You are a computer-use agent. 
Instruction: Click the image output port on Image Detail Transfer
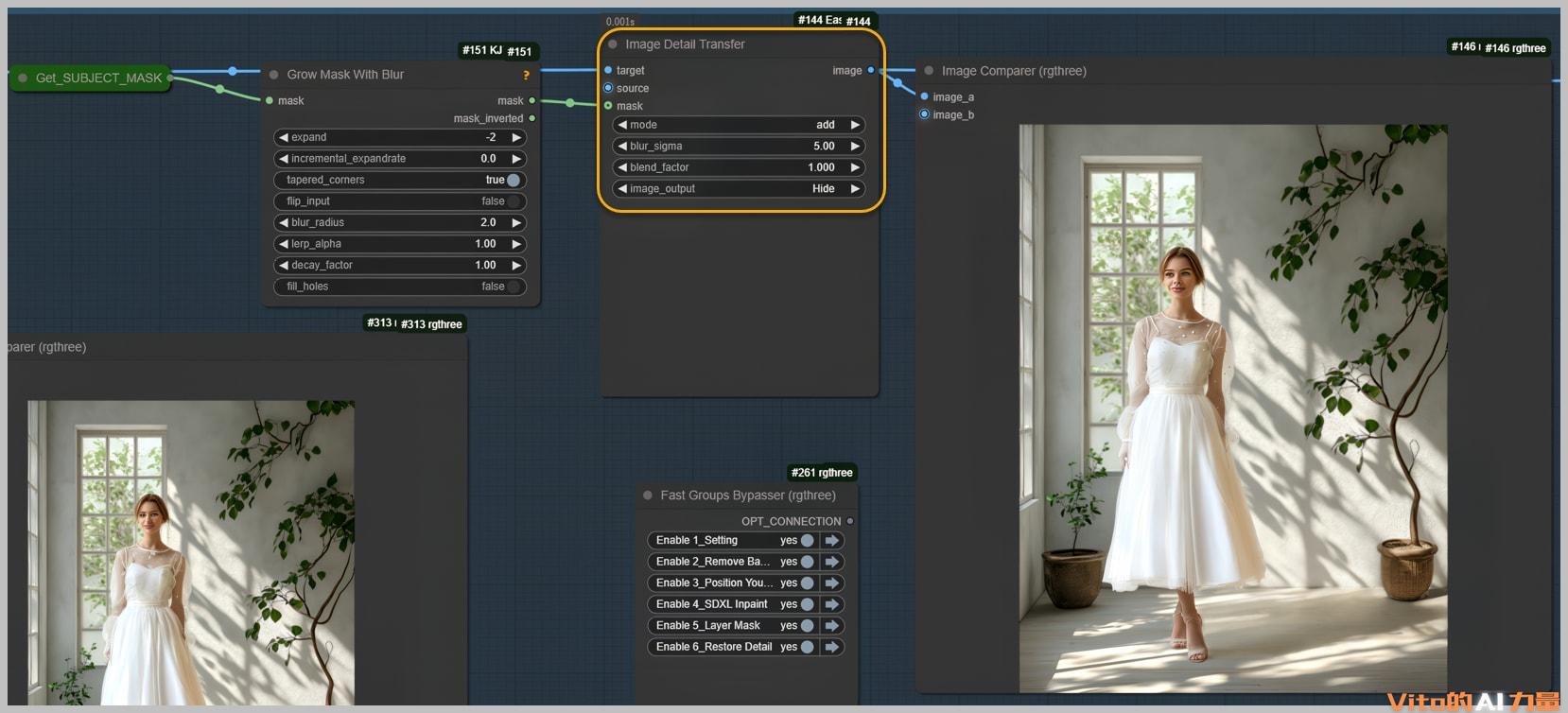click(x=871, y=70)
